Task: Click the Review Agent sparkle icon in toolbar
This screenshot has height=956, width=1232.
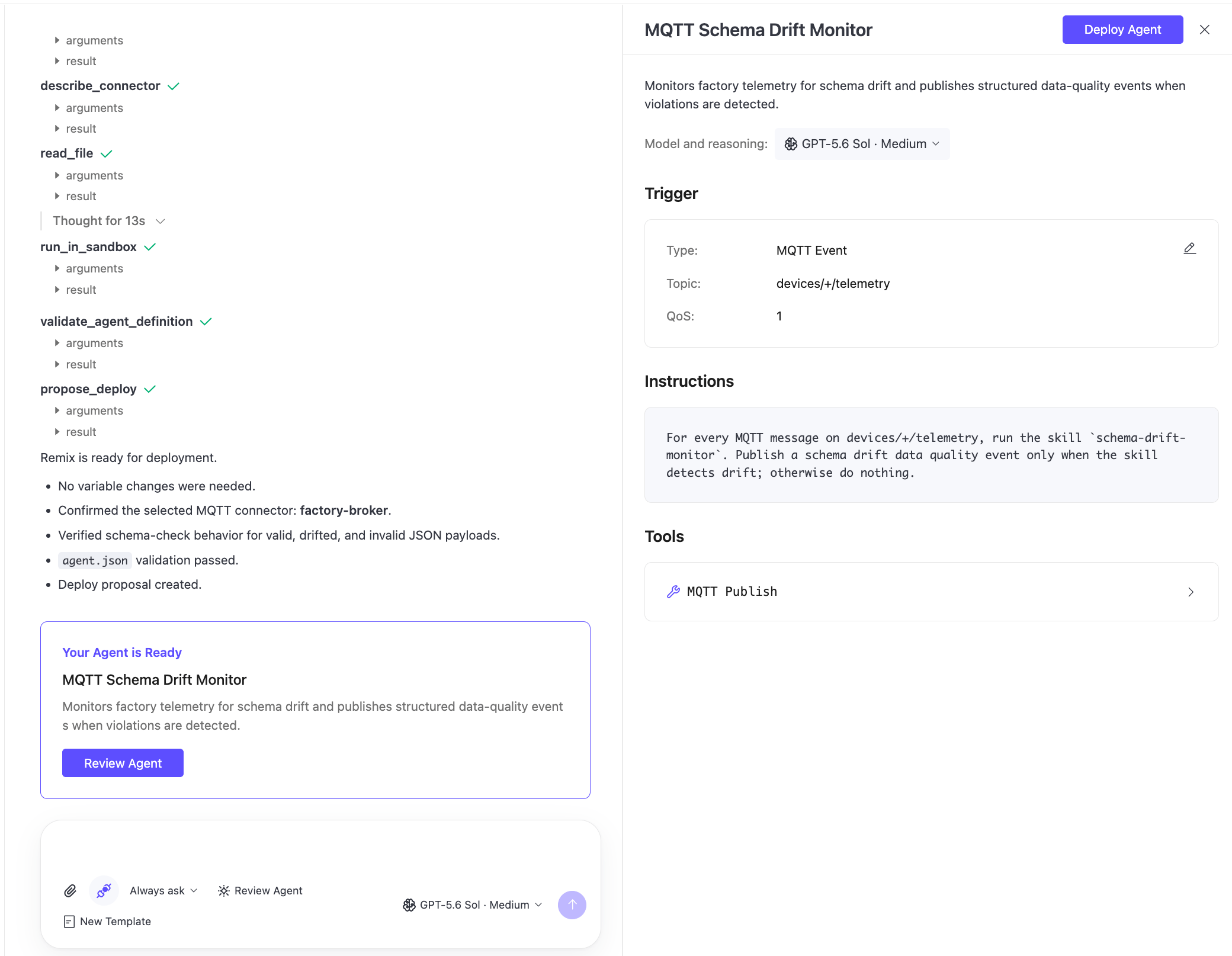Action: click(224, 890)
